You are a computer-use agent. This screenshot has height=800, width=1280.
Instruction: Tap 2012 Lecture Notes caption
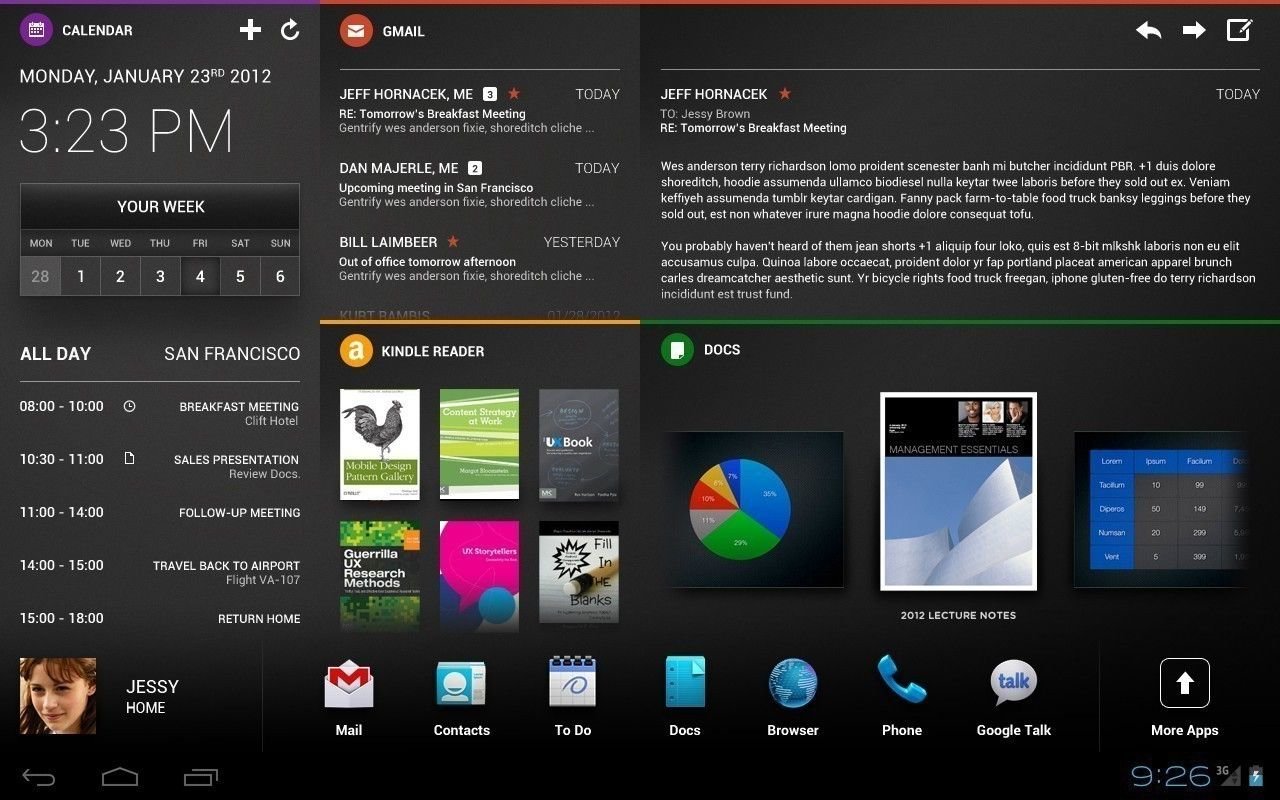coord(958,615)
